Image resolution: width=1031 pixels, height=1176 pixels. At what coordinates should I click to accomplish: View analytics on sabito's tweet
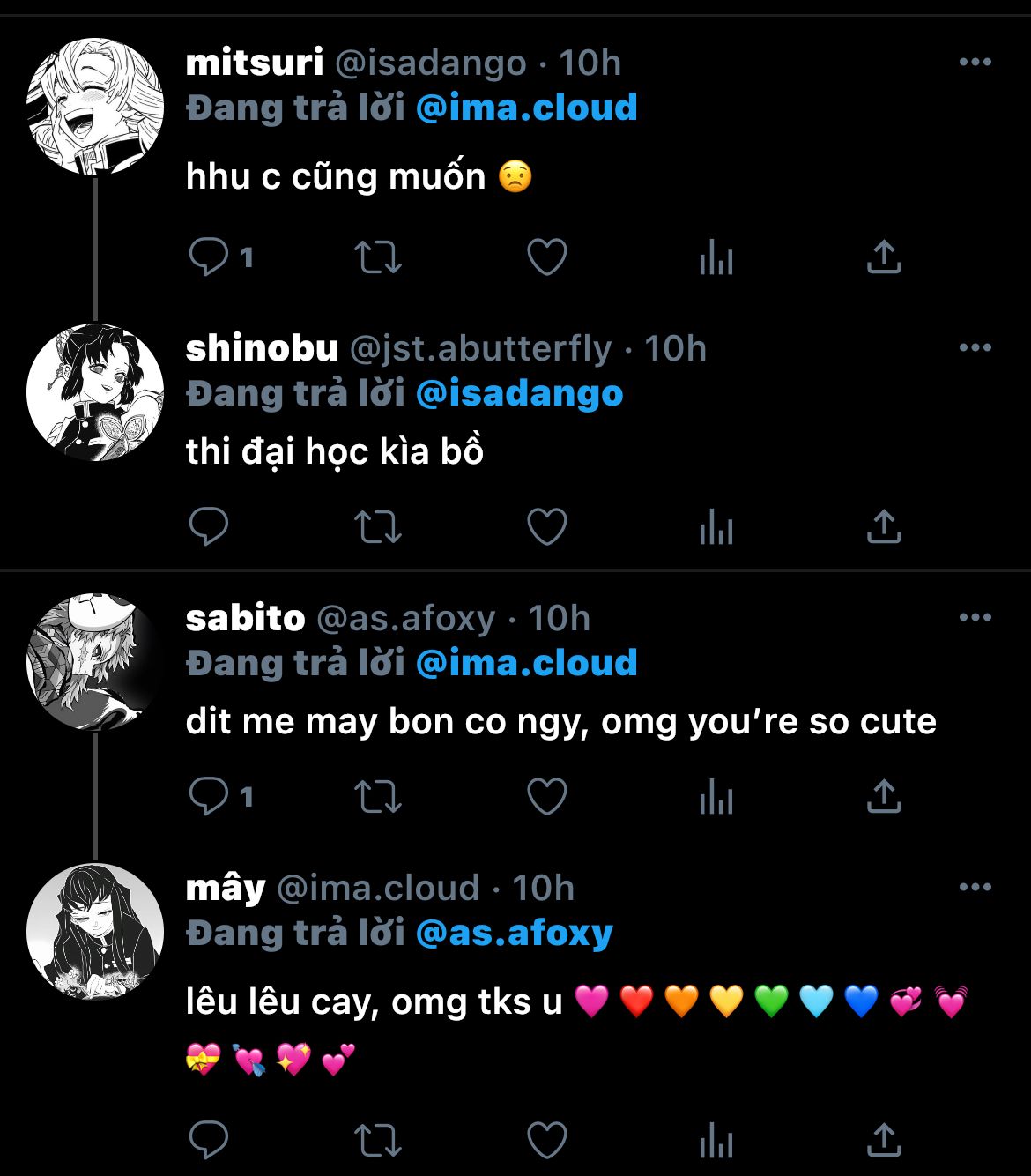tap(716, 798)
